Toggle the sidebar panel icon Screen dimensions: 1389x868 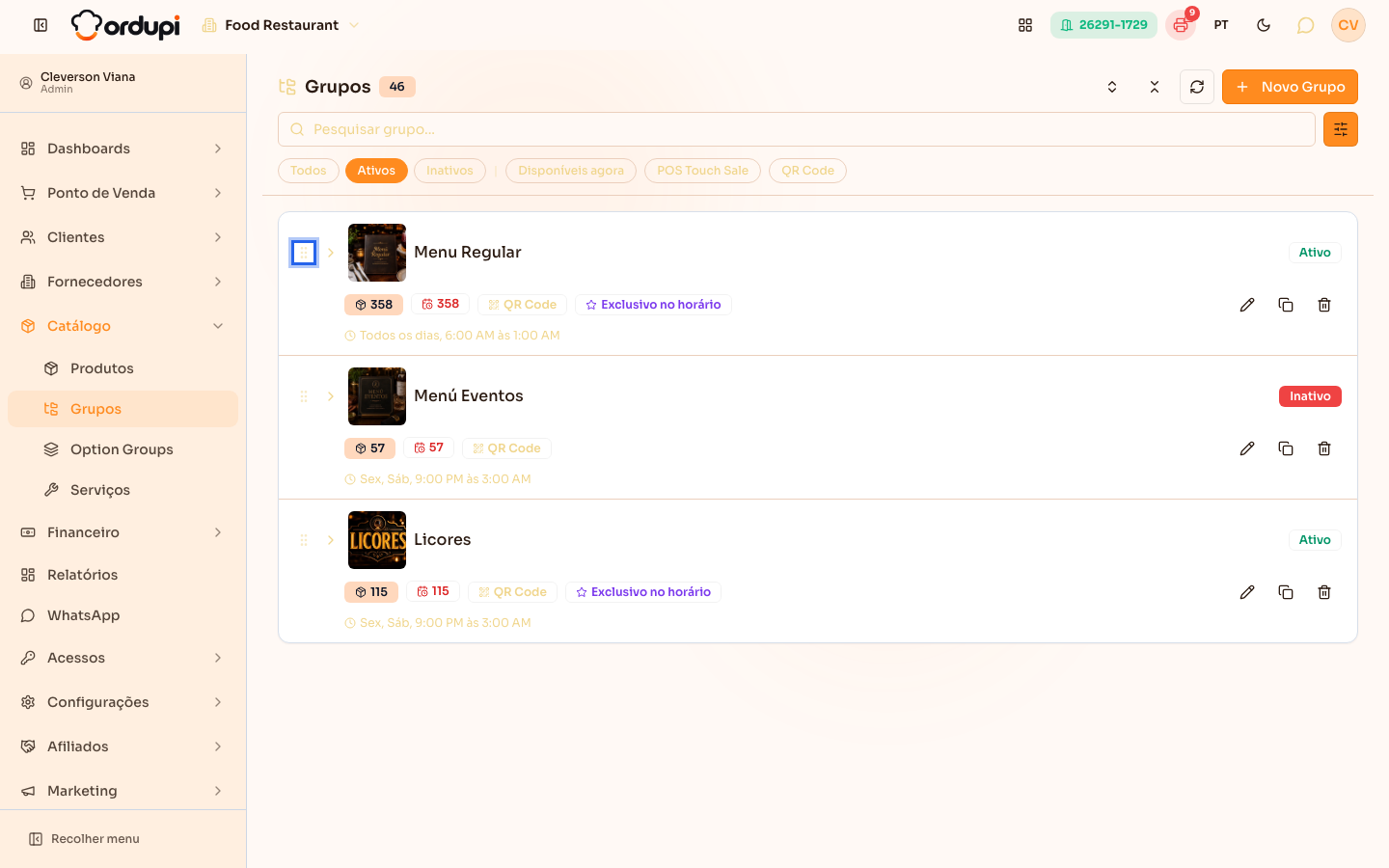coord(41,25)
